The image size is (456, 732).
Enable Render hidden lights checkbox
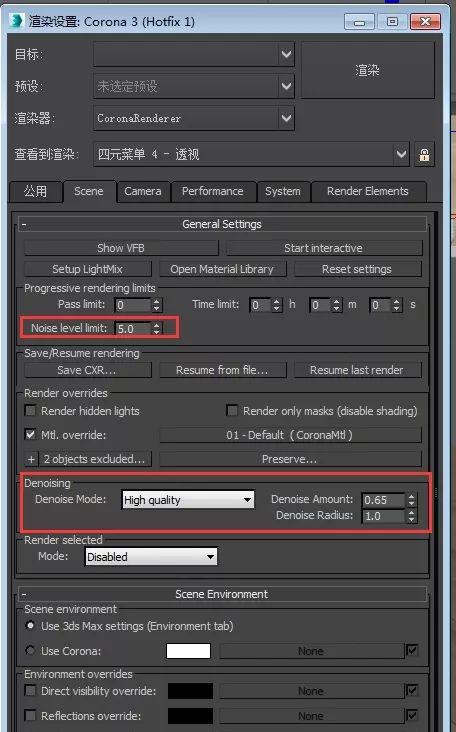coord(30,411)
